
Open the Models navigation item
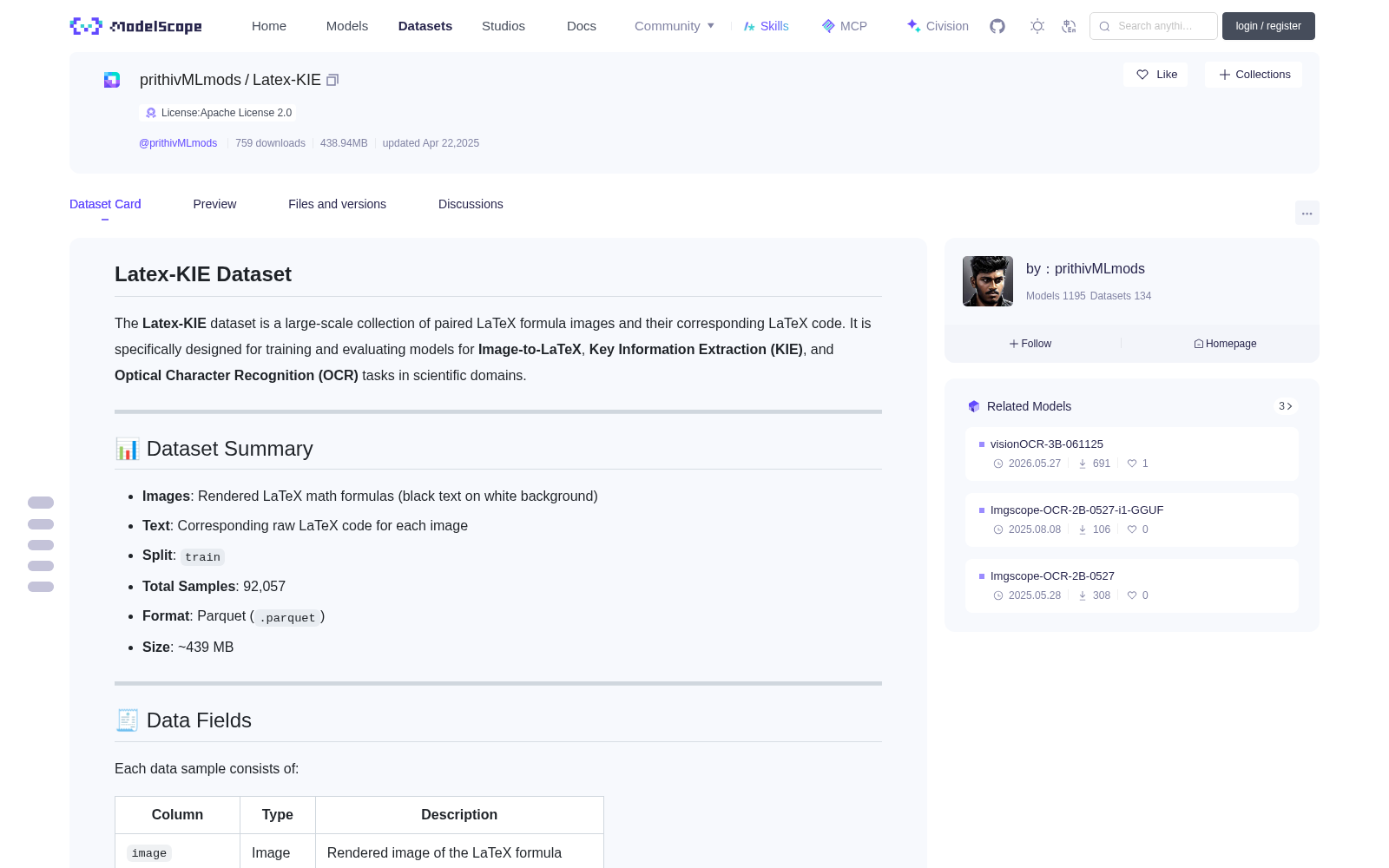point(347,26)
